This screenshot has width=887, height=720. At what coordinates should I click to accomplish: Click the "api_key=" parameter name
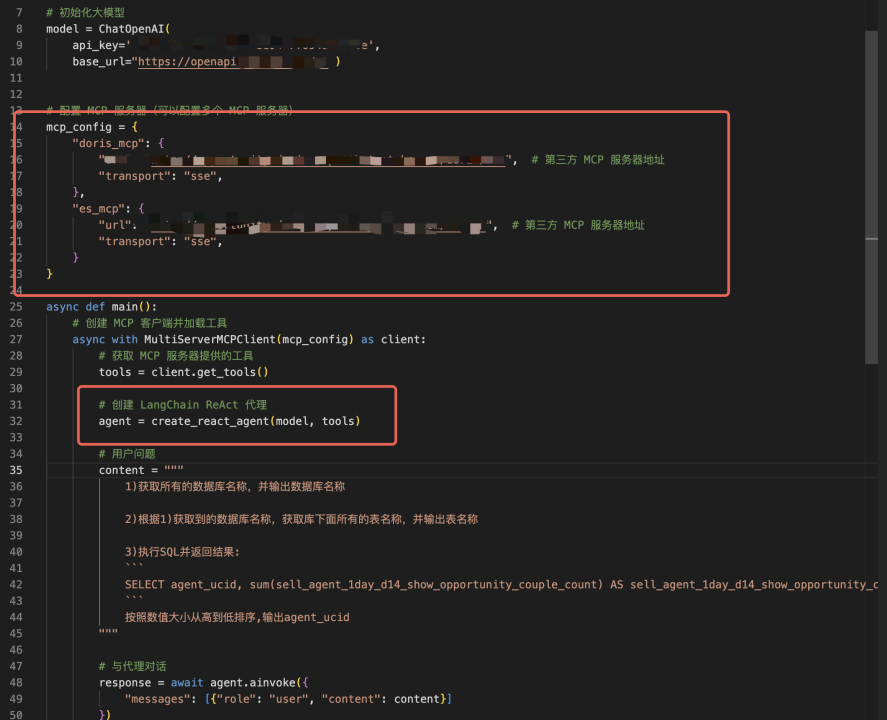click(x=98, y=45)
